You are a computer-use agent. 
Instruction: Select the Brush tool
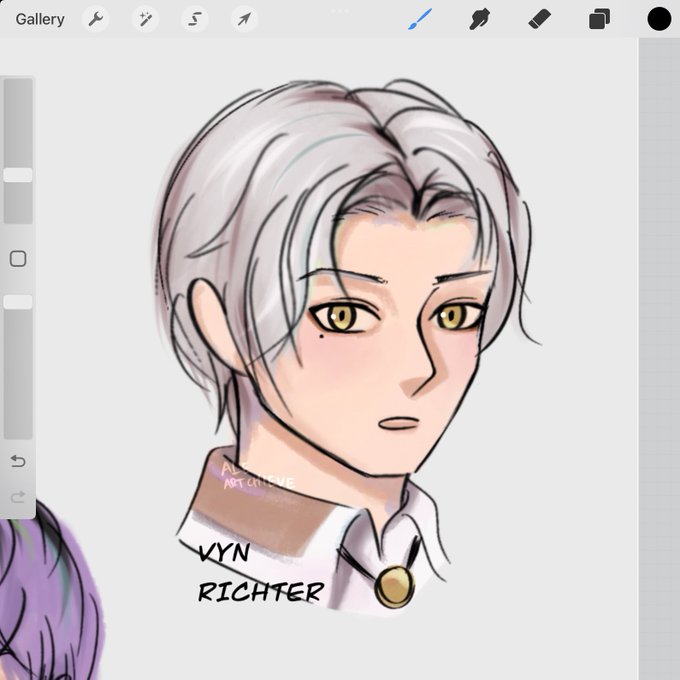tap(420, 19)
